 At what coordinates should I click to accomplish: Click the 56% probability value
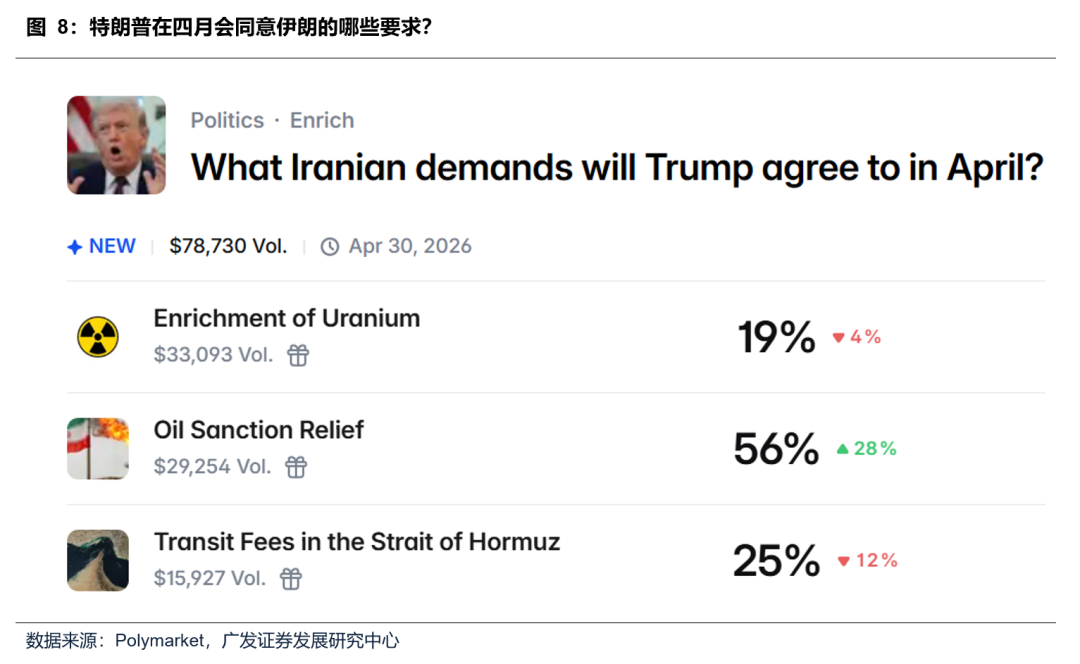tap(776, 450)
